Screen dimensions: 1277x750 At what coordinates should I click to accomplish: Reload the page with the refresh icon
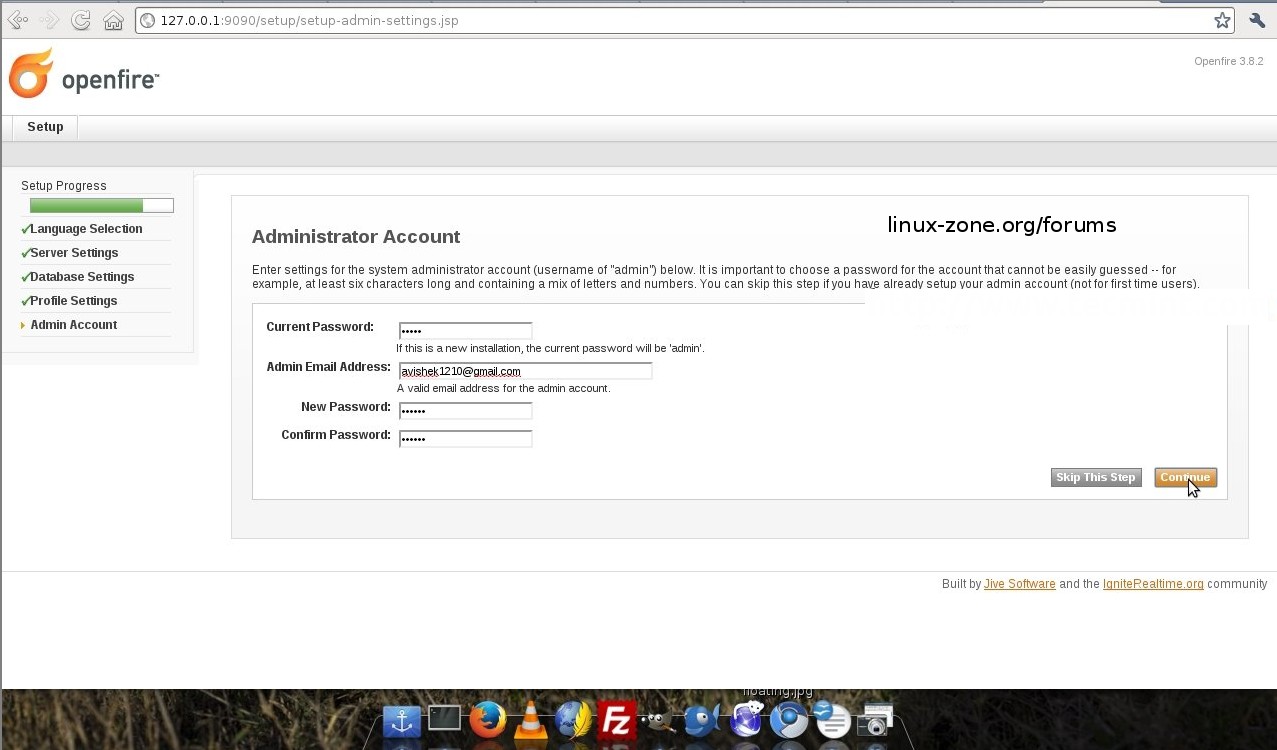pyautogui.click(x=81, y=20)
